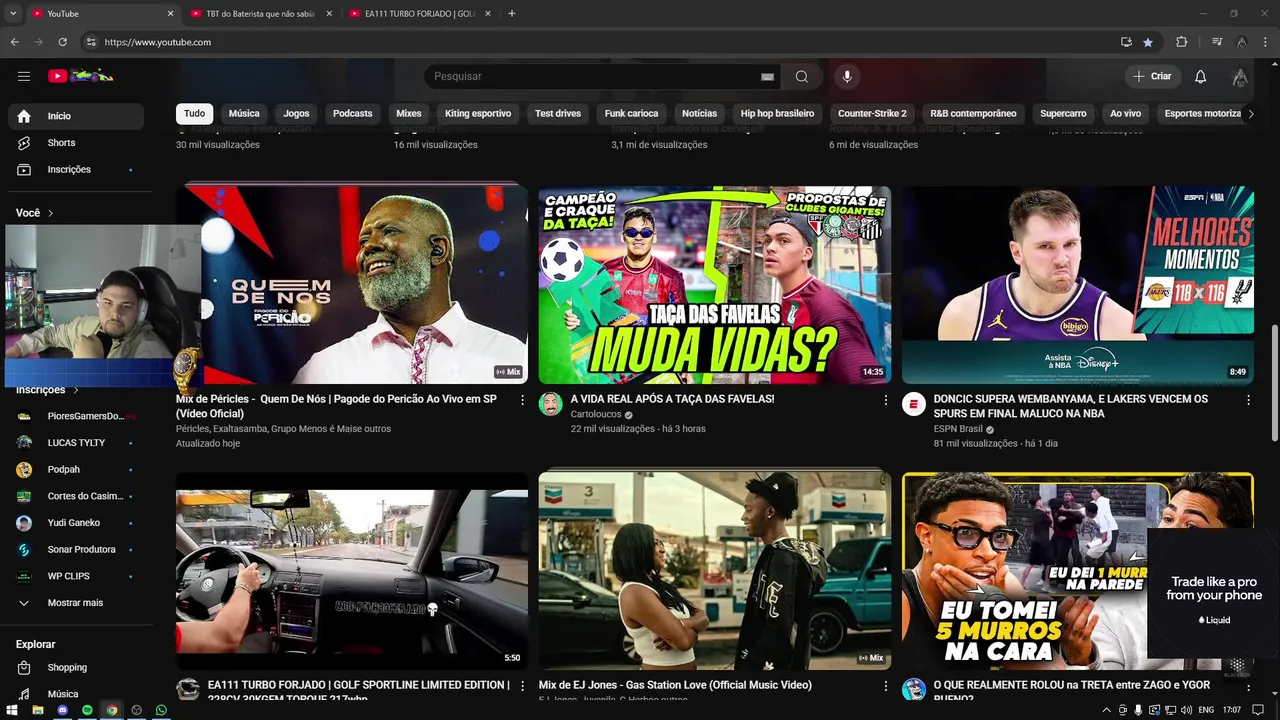Open Sonar Produtora channel in sidebar
The width and height of the screenshot is (1280, 720).
[76, 550]
